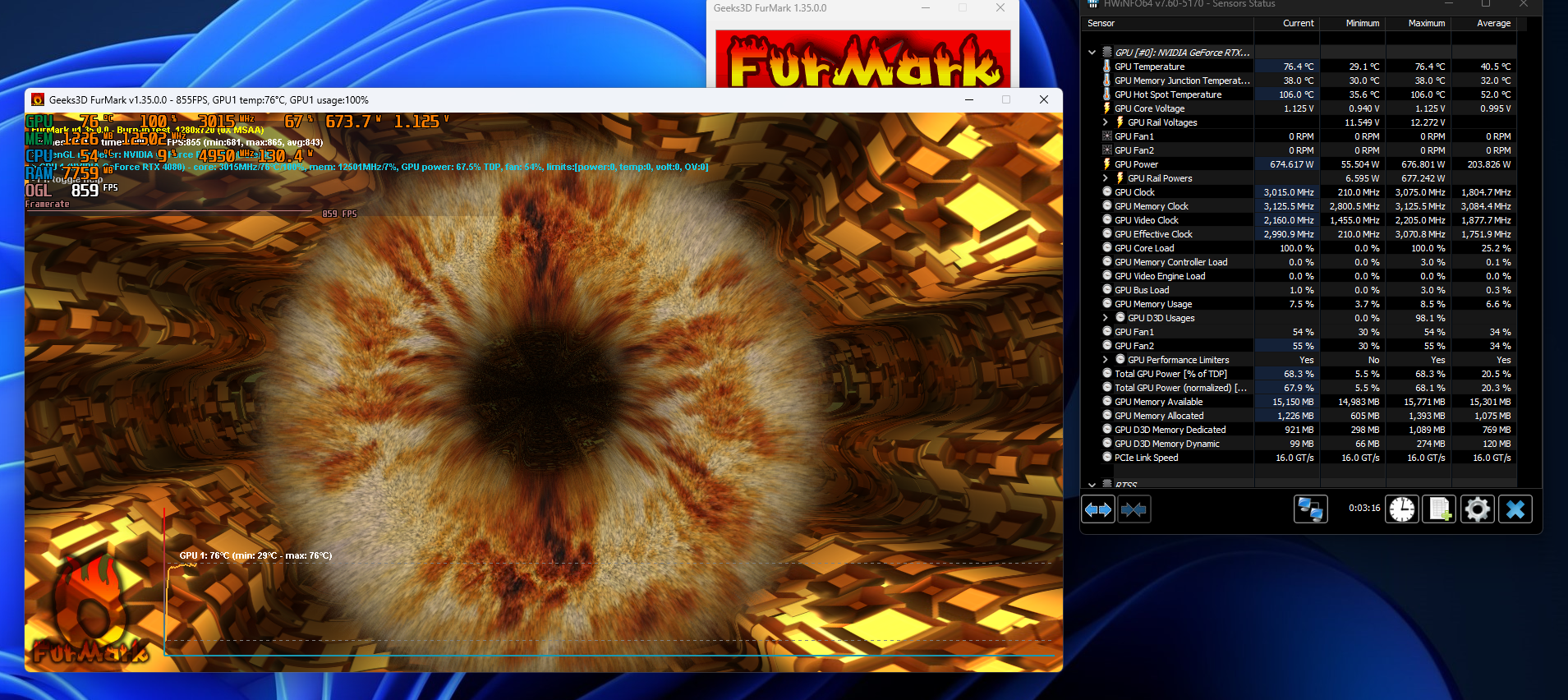Close the FurMark burn-in test window
This screenshot has height=700, width=1568.
coord(1044,99)
